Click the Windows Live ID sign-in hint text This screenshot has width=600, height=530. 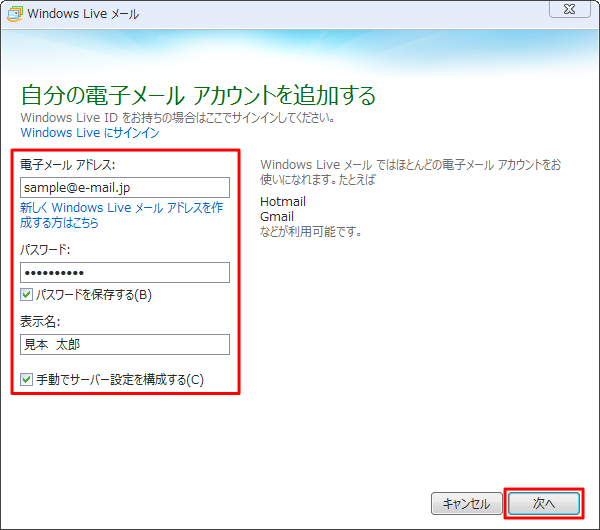[178, 117]
